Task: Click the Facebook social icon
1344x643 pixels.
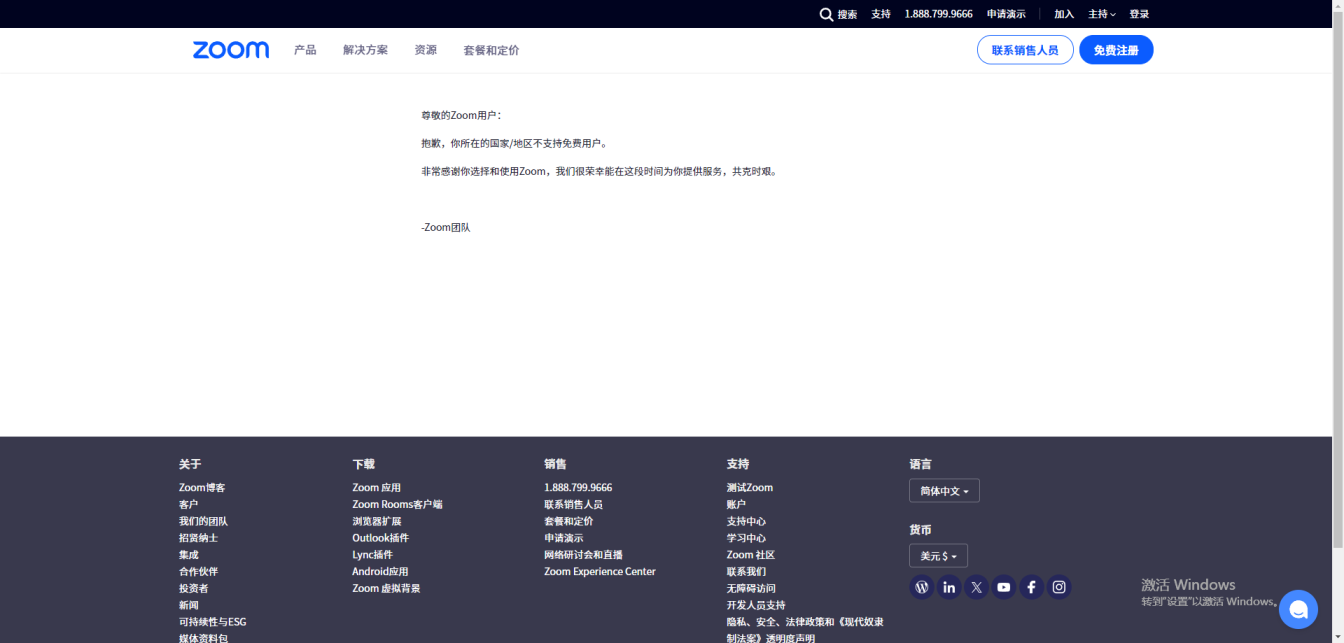Action: pyautogui.click(x=1031, y=587)
